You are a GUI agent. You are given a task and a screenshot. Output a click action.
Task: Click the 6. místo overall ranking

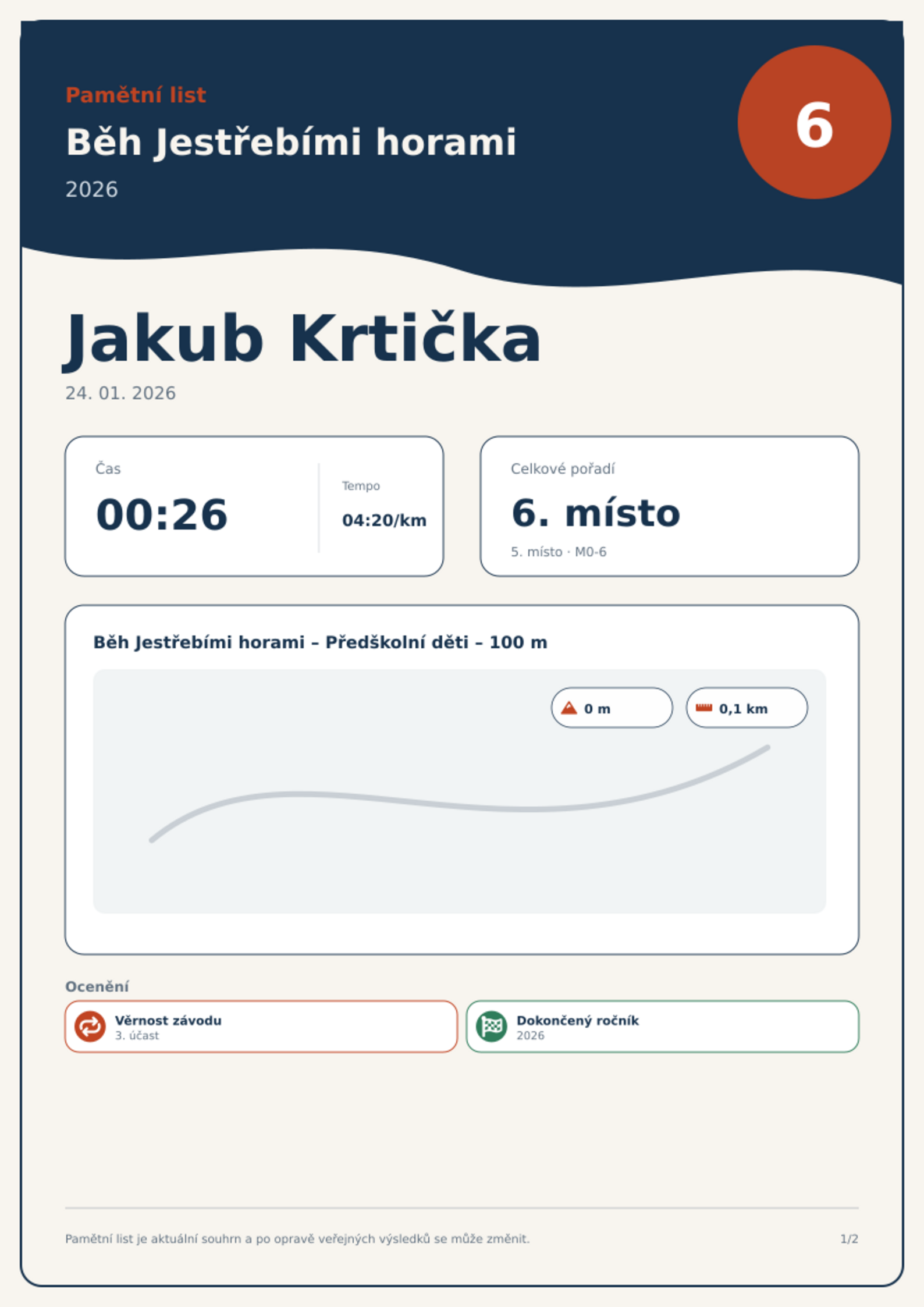[x=595, y=513]
